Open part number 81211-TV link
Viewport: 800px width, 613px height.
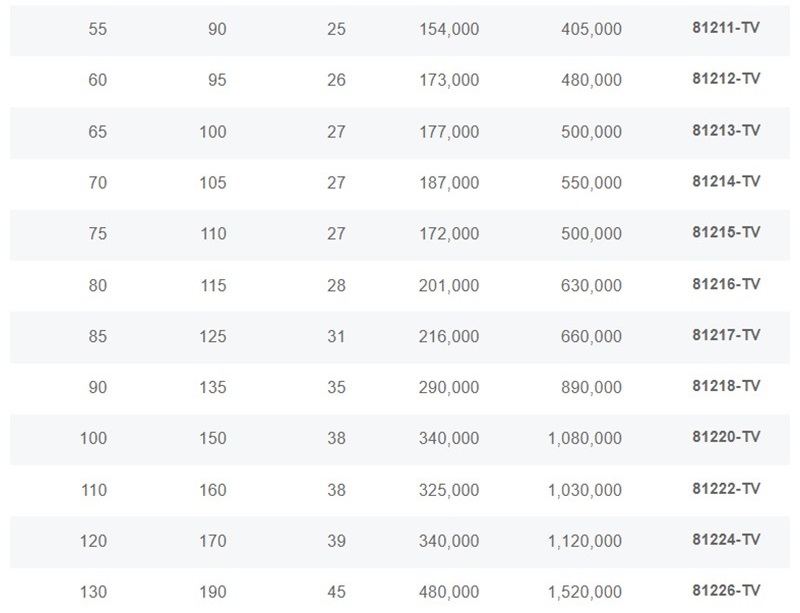click(726, 28)
